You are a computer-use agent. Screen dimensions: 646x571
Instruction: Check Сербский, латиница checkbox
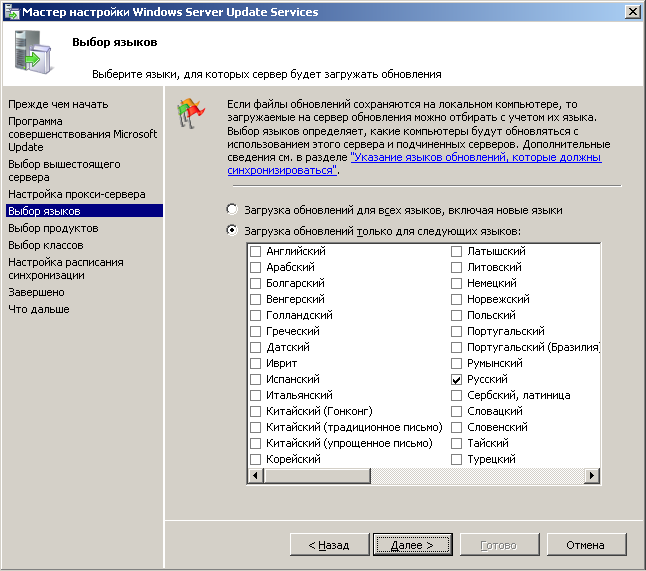click(x=456, y=395)
